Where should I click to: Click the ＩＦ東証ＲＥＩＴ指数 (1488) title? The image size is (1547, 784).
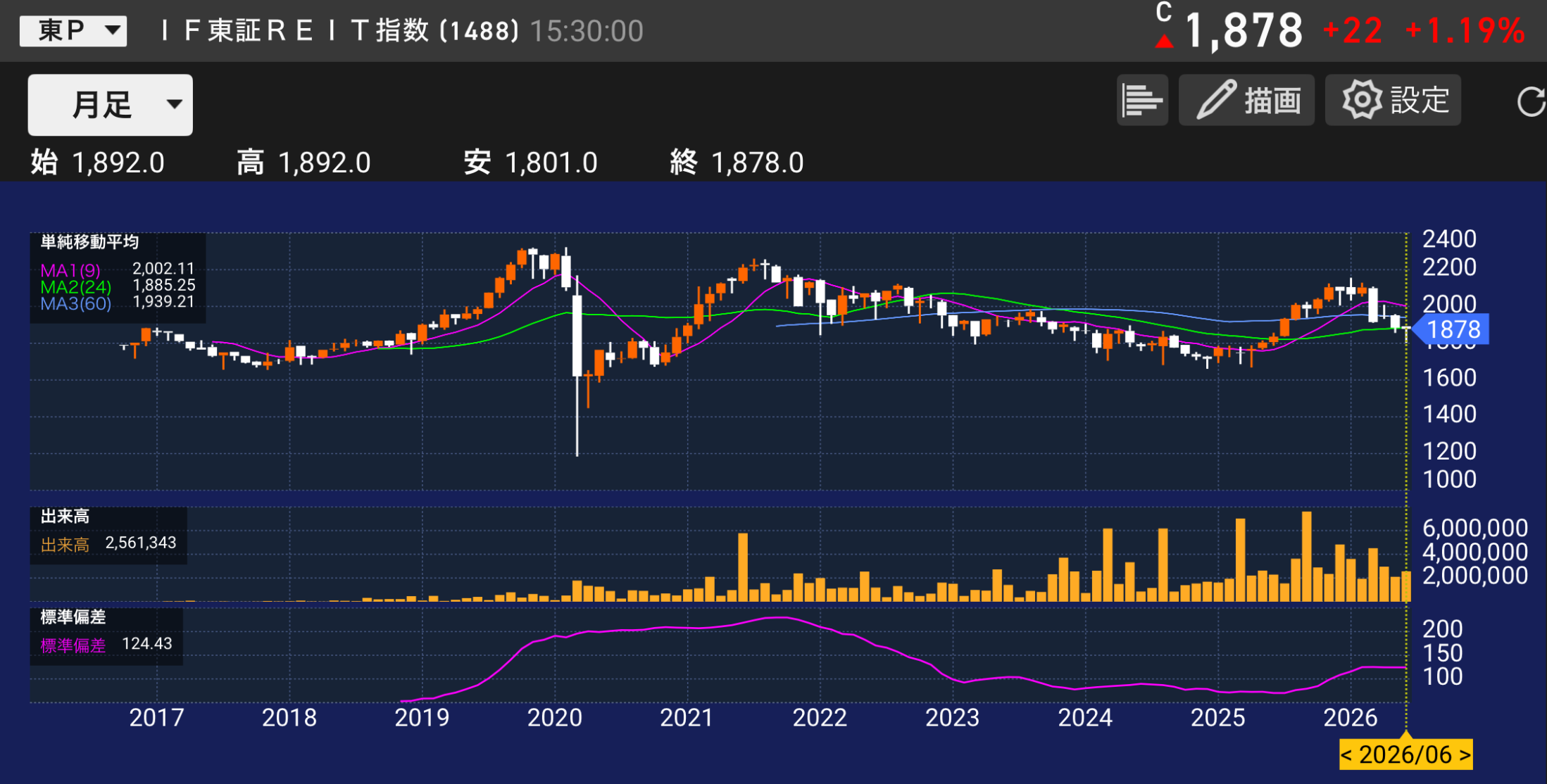tap(338, 31)
